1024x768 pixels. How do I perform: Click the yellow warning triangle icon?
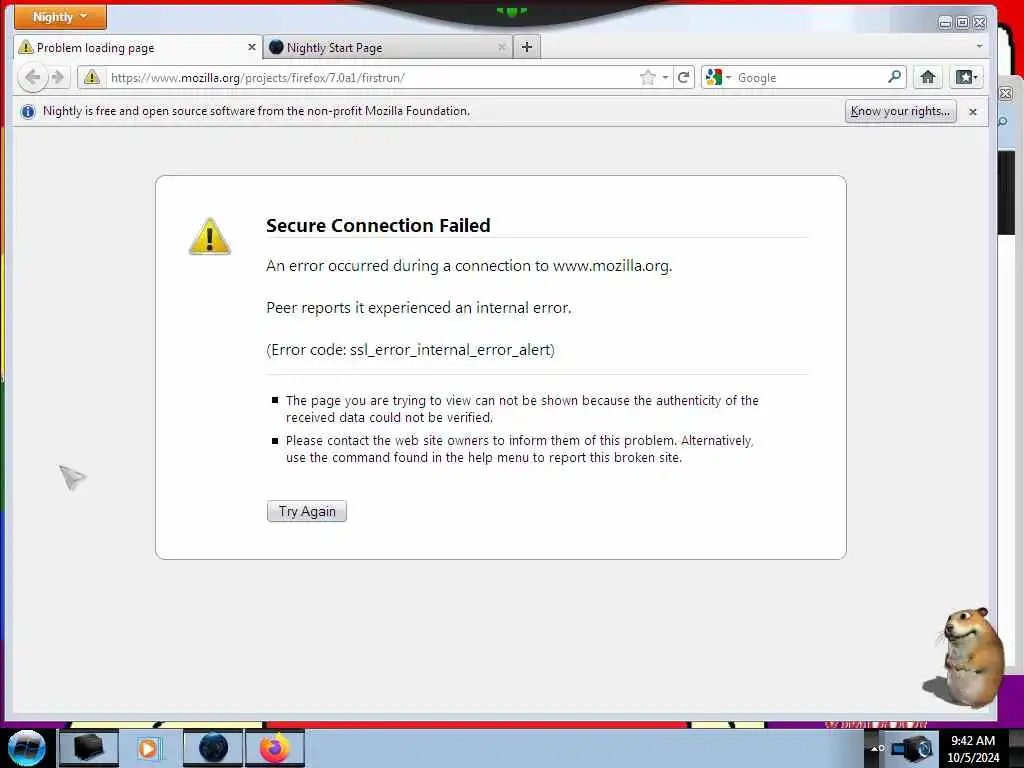tap(210, 236)
